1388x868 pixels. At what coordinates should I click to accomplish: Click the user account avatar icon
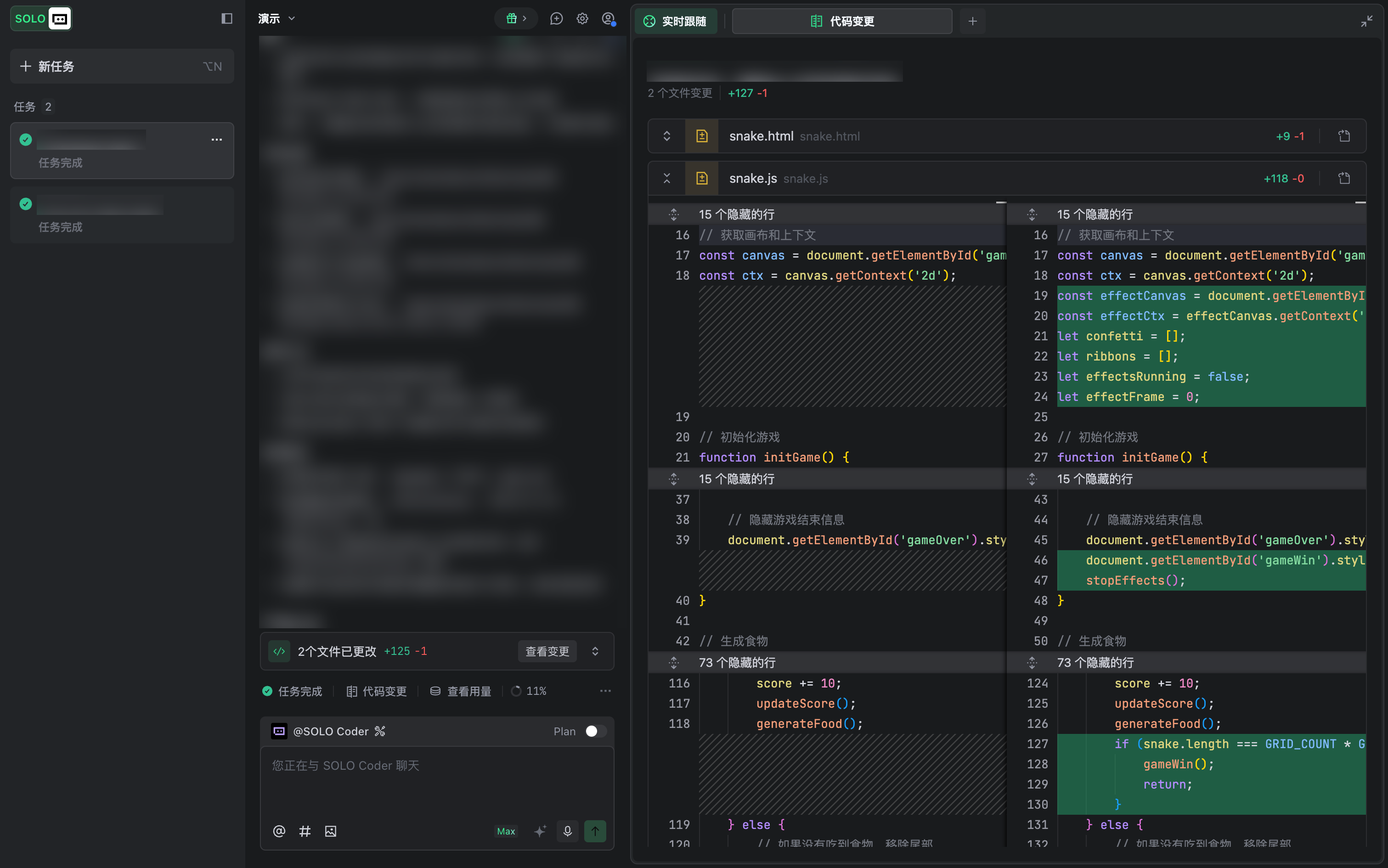tap(608, 18)
